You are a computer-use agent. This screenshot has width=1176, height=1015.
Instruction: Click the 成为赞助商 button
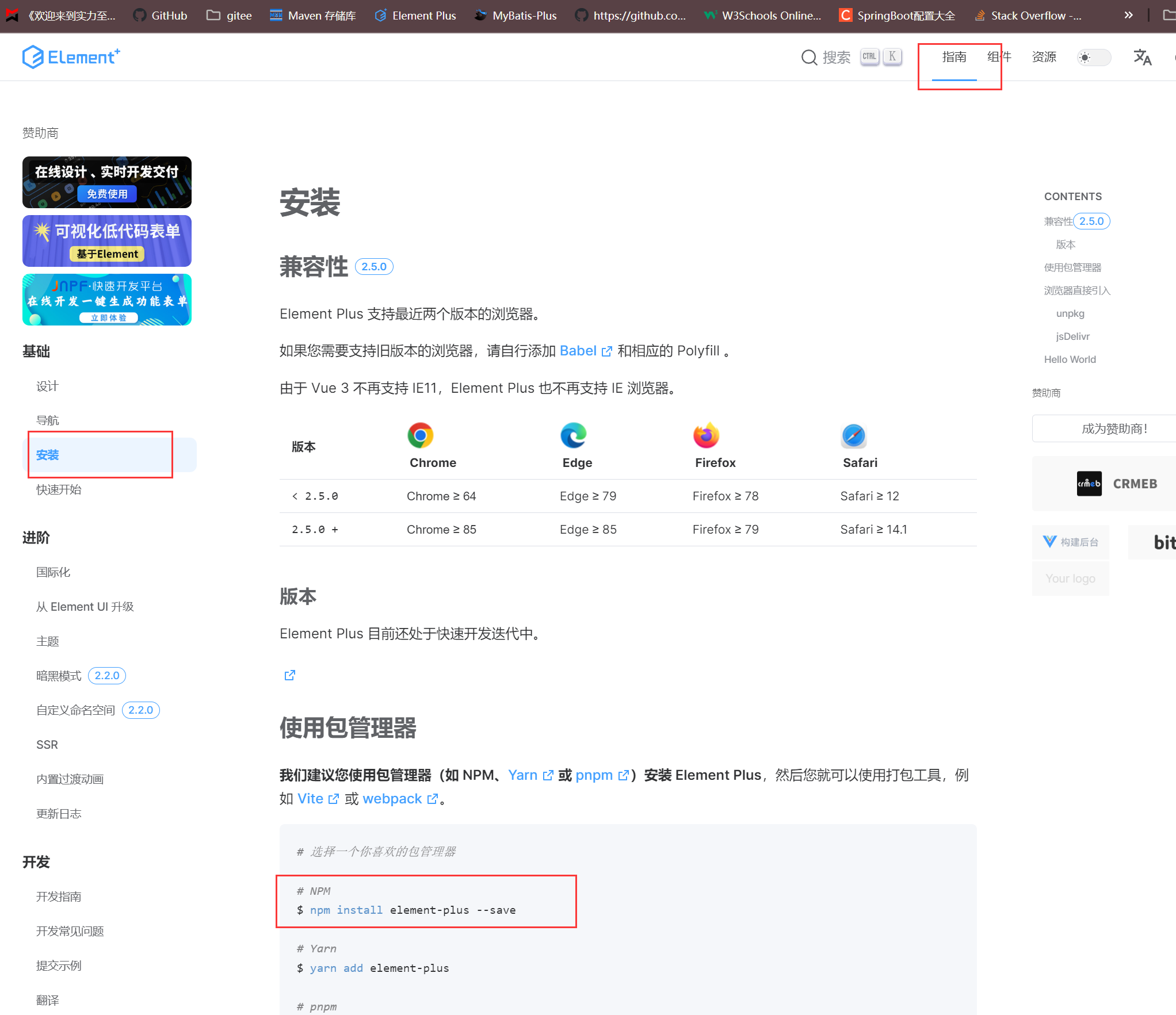click(x=1114, y=428)
